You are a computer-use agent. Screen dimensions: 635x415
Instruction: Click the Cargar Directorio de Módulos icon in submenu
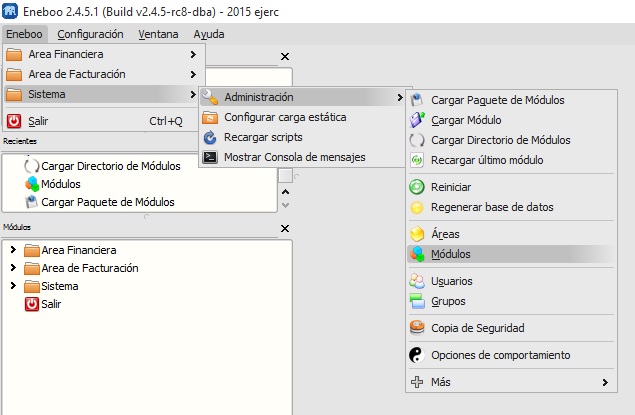click(x=417, y=140)
